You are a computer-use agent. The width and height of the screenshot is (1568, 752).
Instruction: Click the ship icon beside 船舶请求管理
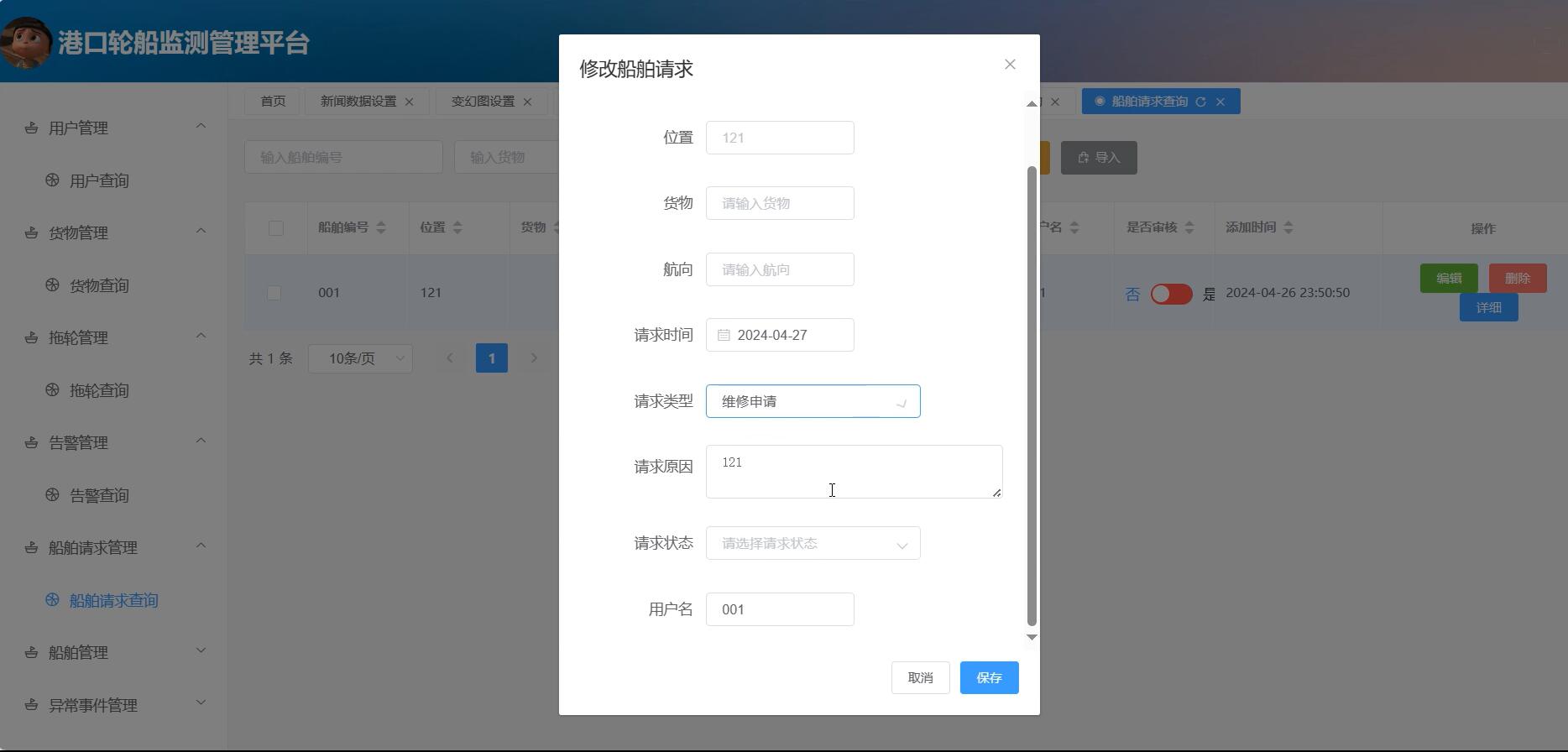point(31,547)
